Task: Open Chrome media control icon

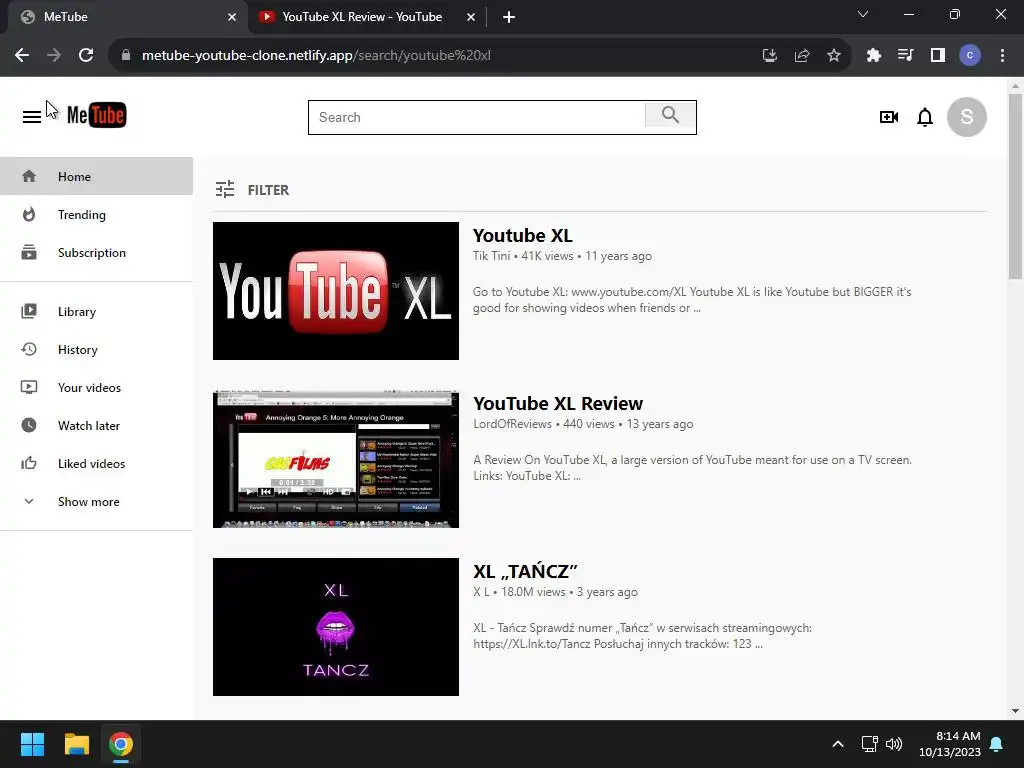Action: coord(905,56)
